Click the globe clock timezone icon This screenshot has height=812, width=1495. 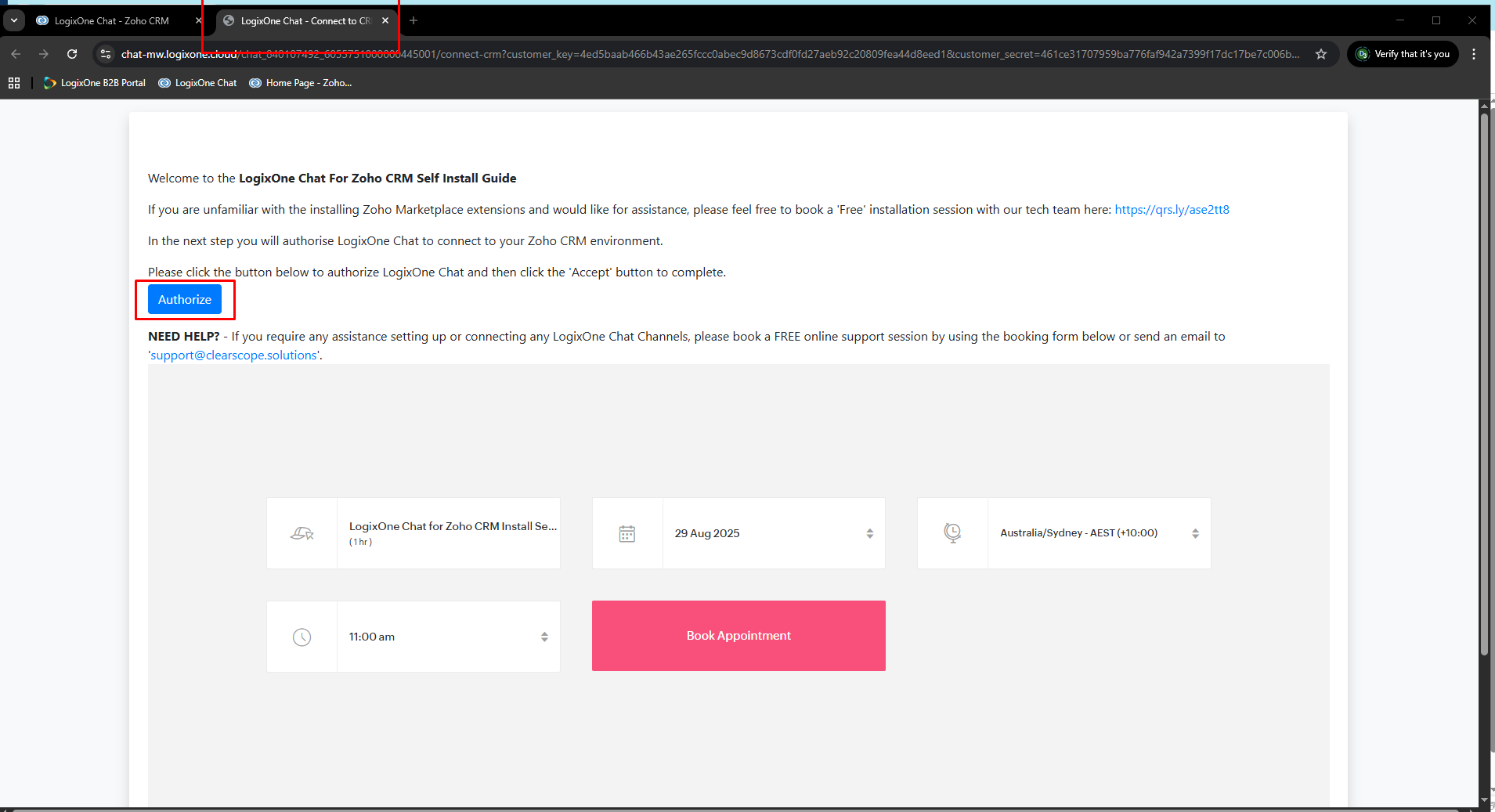pos(952,533)
